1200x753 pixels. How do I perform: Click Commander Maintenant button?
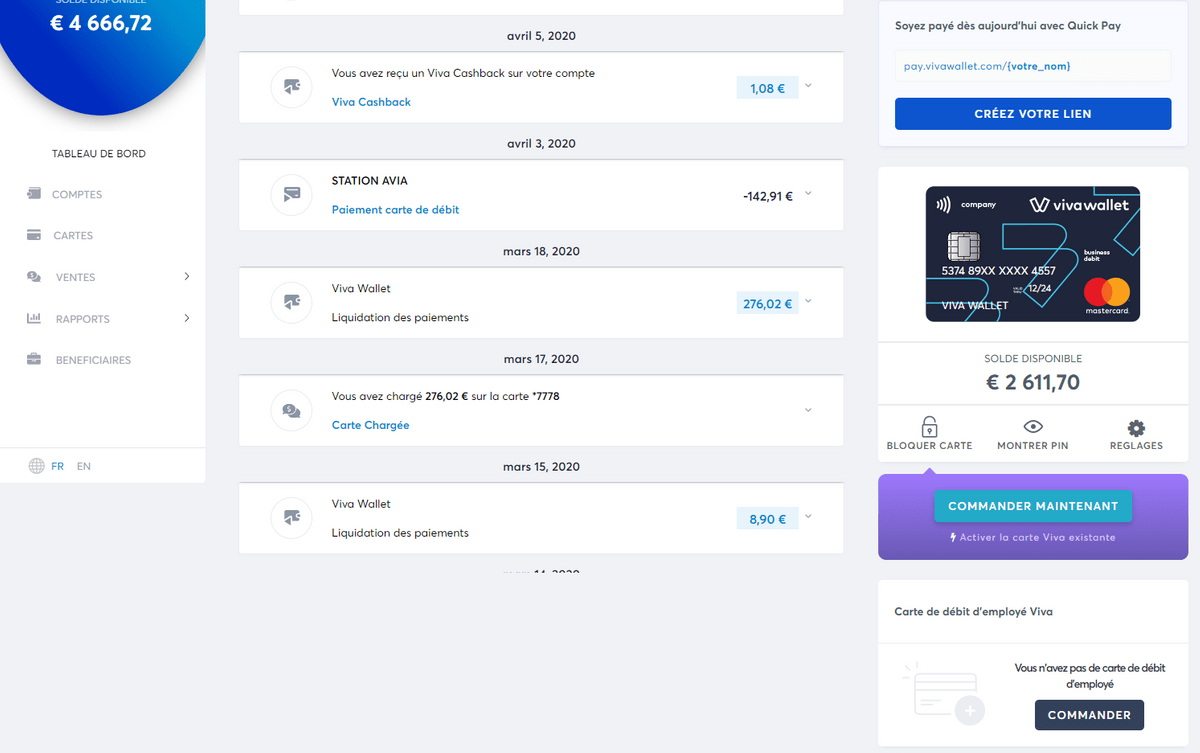[x=1033, y=506]
